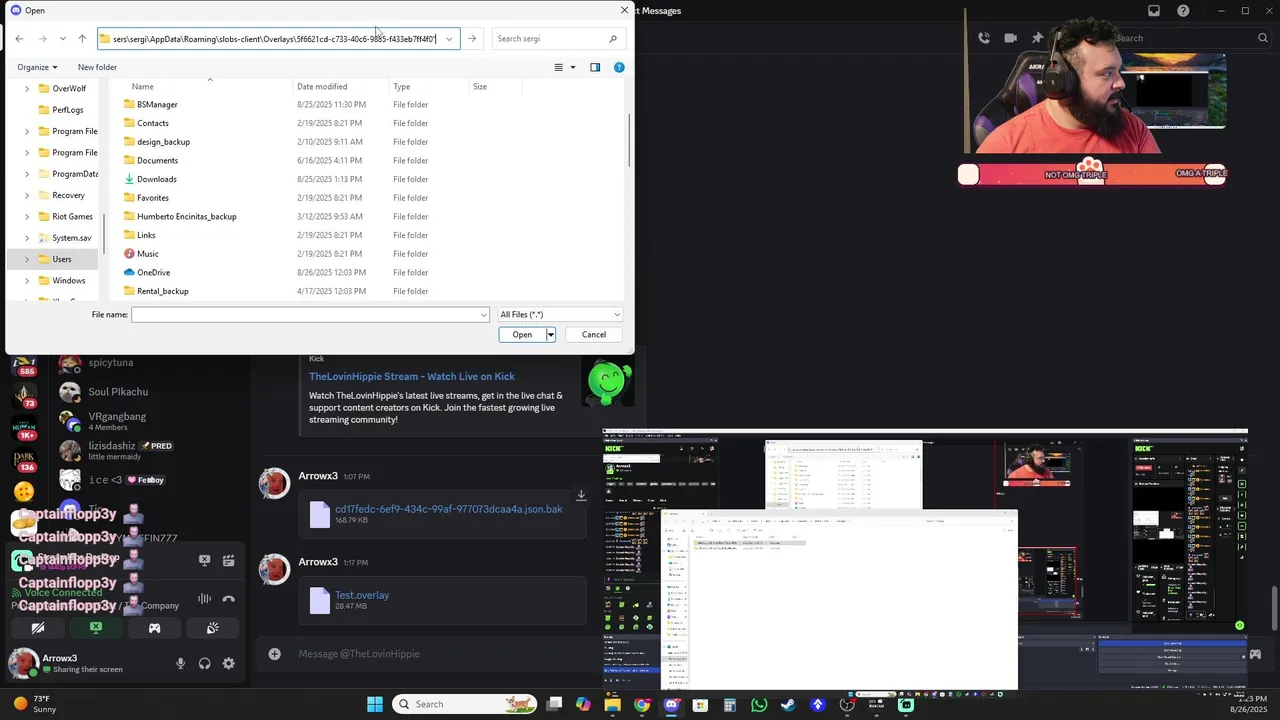
Task: Open file dialog help
Action: click(x=619, y=67)
